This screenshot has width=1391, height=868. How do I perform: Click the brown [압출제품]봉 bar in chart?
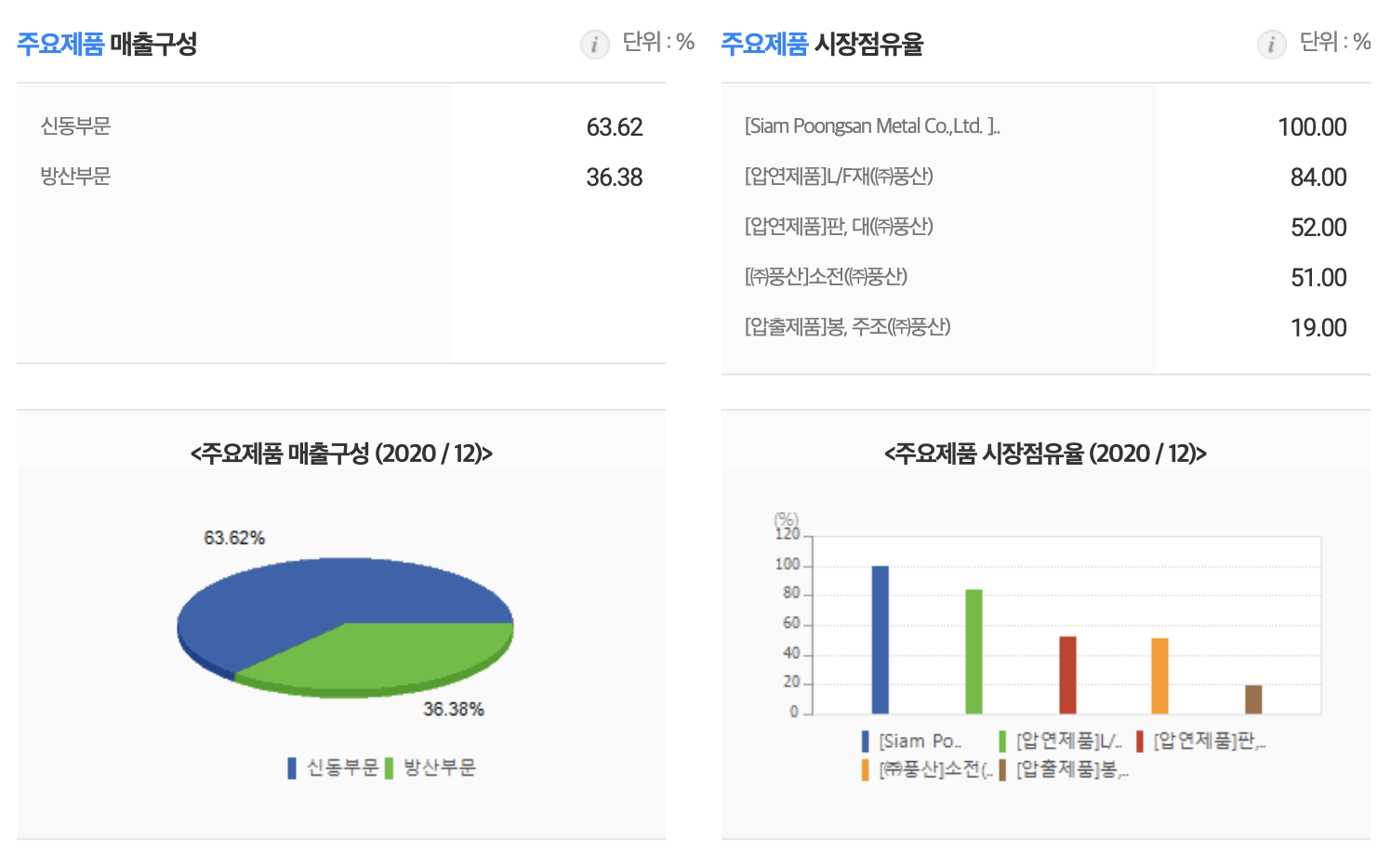[1253, 700]
